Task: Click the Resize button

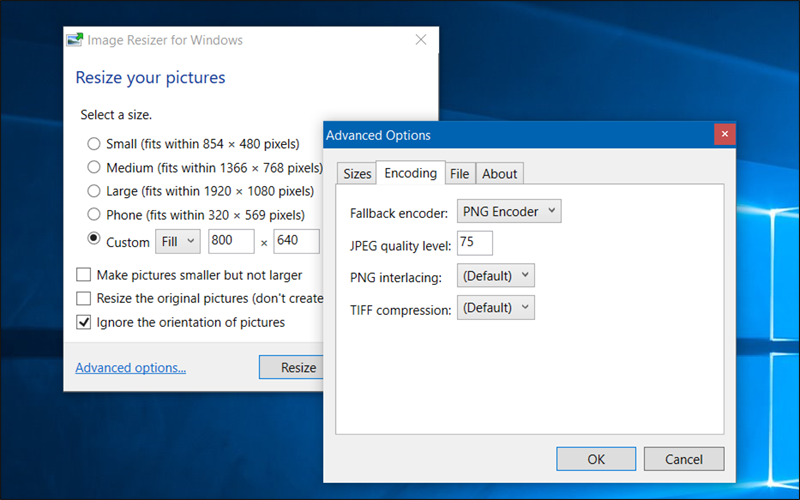Action: [291, 367]
